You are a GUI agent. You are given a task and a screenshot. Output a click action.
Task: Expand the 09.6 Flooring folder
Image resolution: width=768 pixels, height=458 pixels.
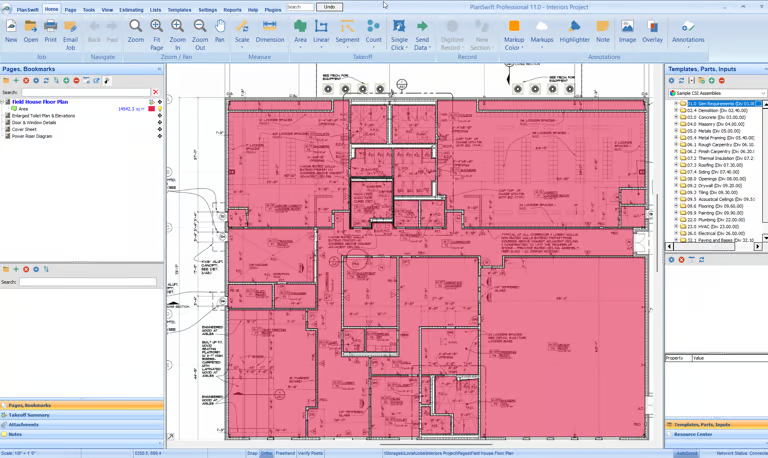click(676, 206)
